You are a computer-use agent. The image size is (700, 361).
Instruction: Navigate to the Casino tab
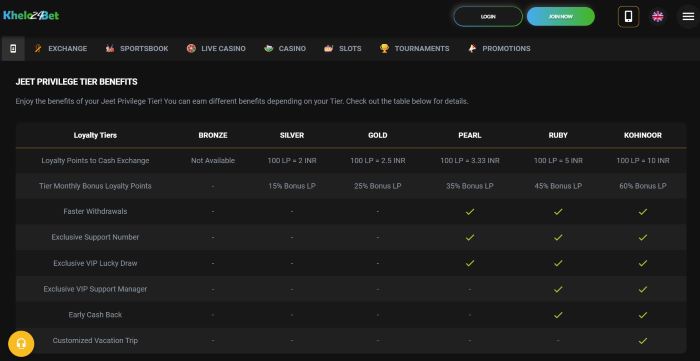point(292,49)
